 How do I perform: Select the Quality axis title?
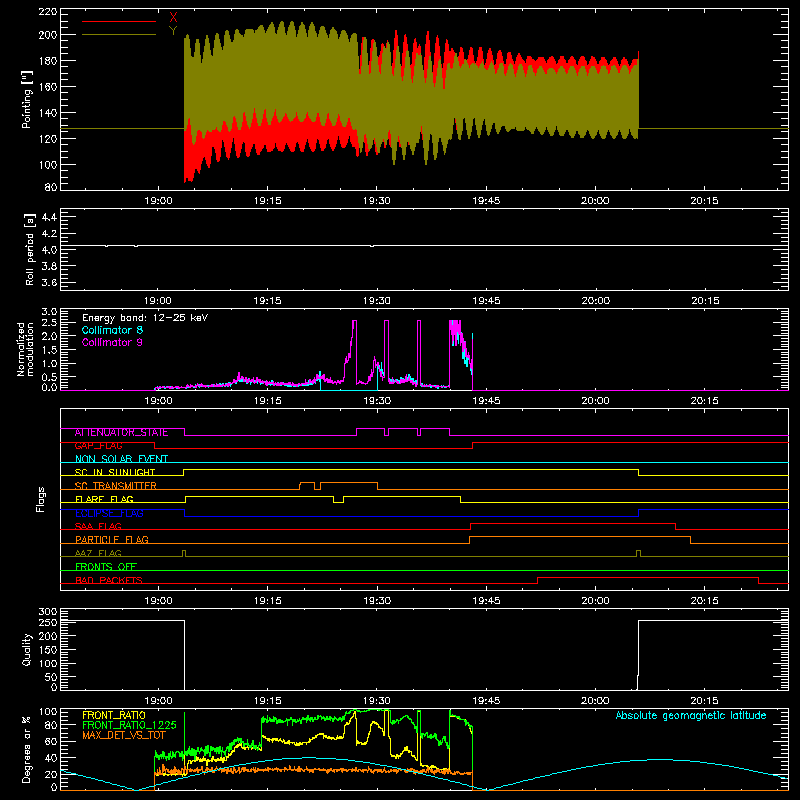tap(27, 649)
